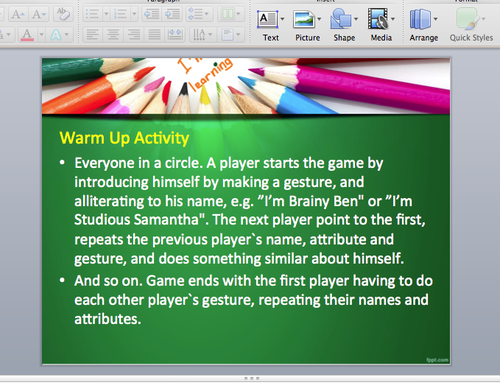Viewport: 500px width, 388px height.
Task: Expand the font color dropdown arrow
Action: [41, 34]
